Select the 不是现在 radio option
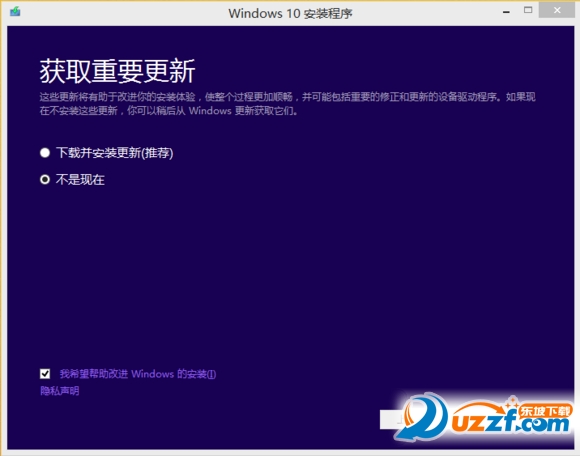The image size is (580, 456). pos(45,180)
